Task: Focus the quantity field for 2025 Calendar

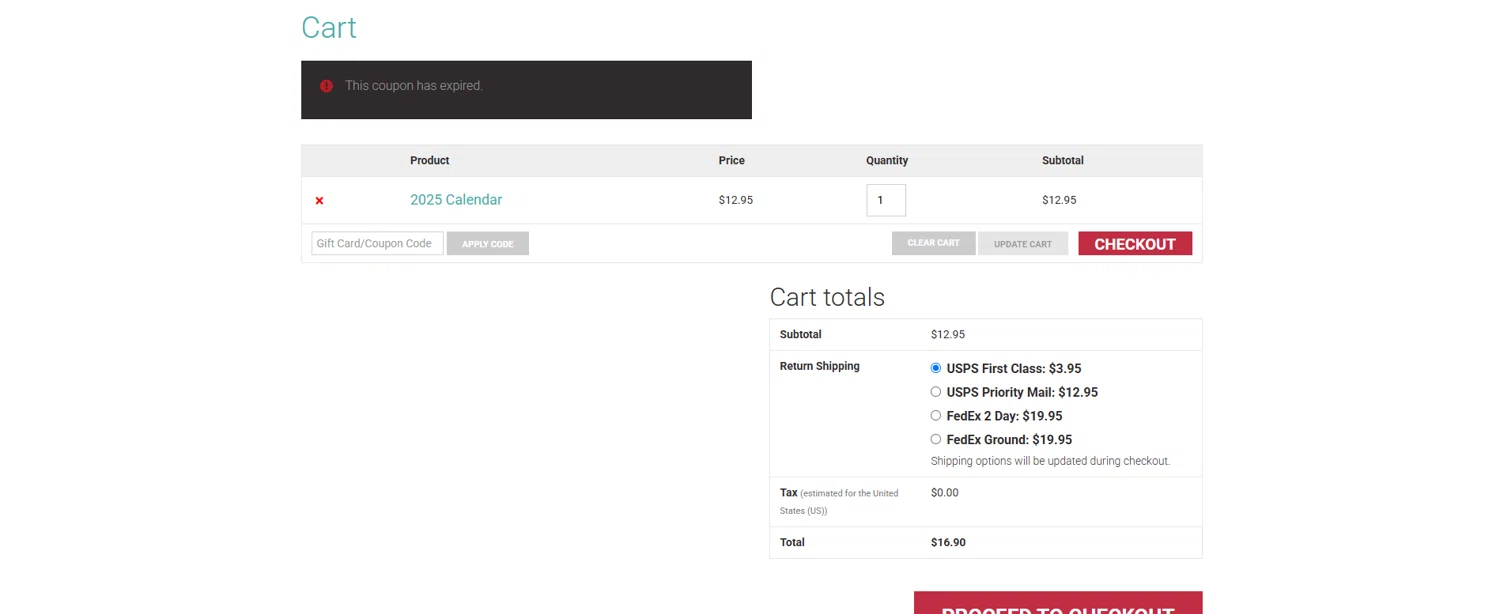Action: tap(886, 200)
